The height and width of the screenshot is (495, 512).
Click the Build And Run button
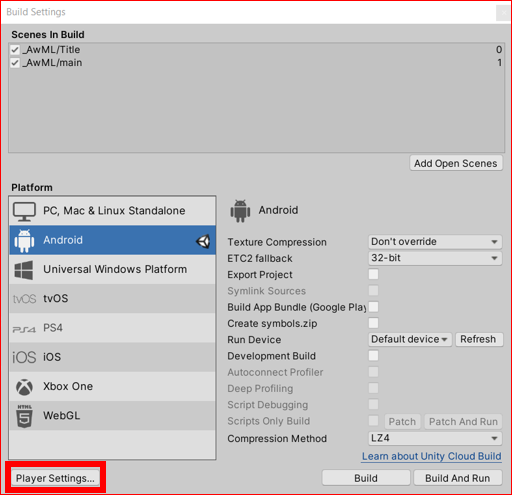coord(458,478)
